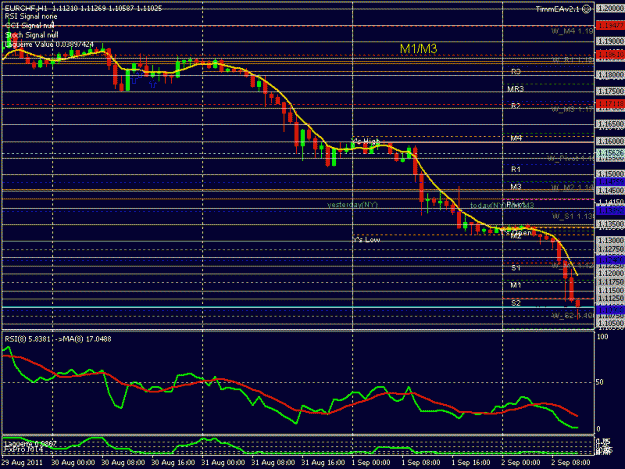The height and width of the screenshot is (469, 625).
Task: Click the 1.13000 price axis label
Action: point(610,241)
